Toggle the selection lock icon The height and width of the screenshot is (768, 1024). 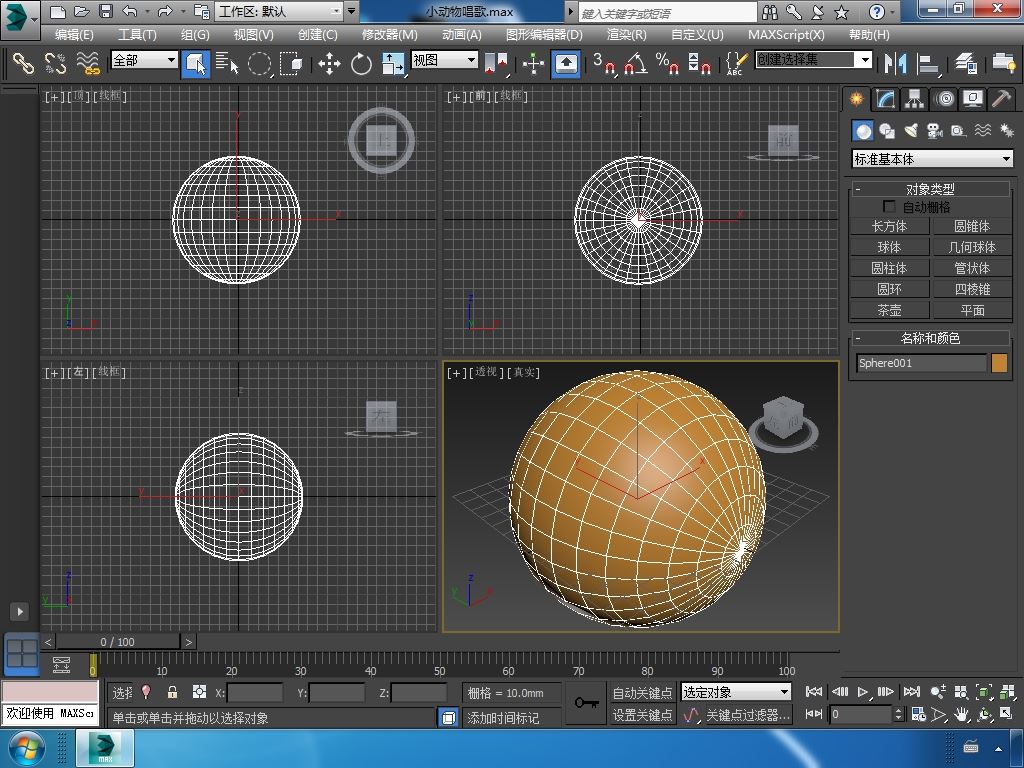tap(172, 692)
